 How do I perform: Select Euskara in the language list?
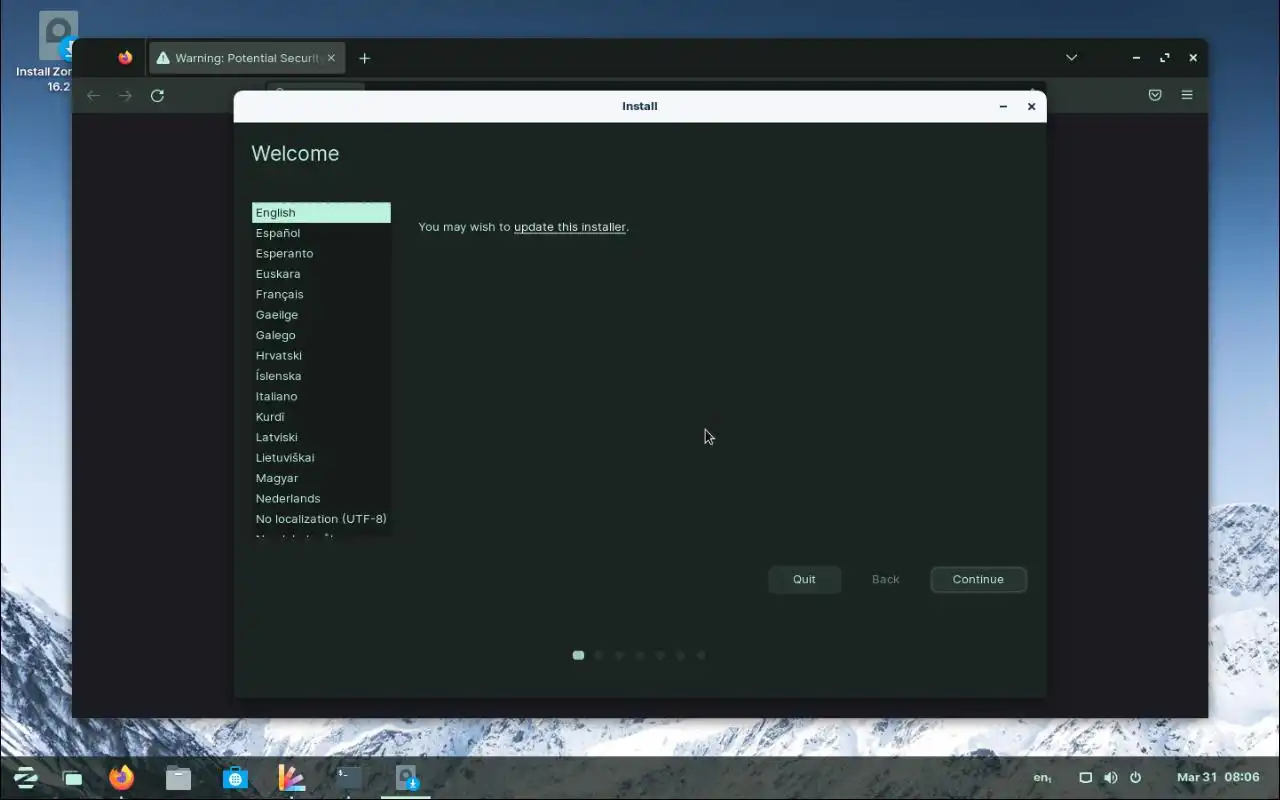(x=321, y=274)
